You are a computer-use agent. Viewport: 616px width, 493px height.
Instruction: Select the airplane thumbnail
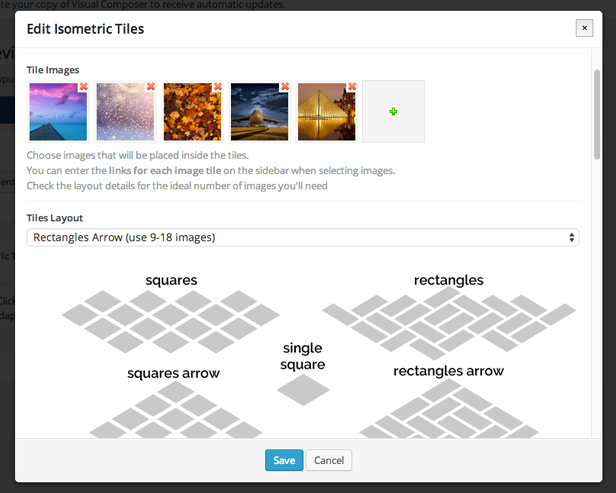tap(259, 112)
